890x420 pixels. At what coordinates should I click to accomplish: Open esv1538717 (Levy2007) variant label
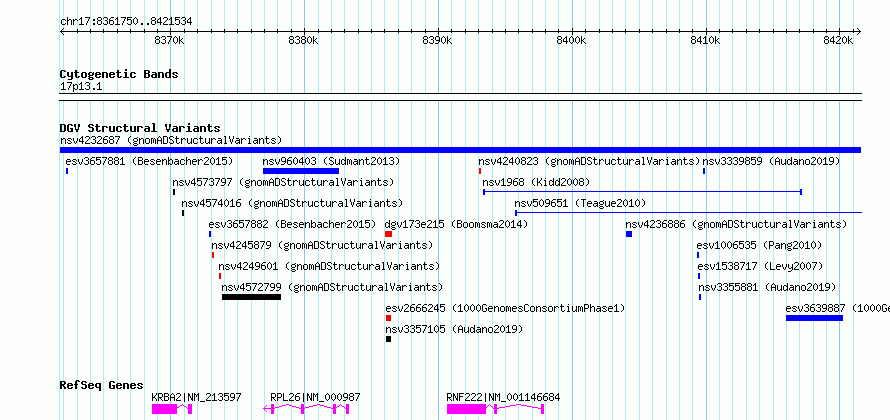pos(760,266)
